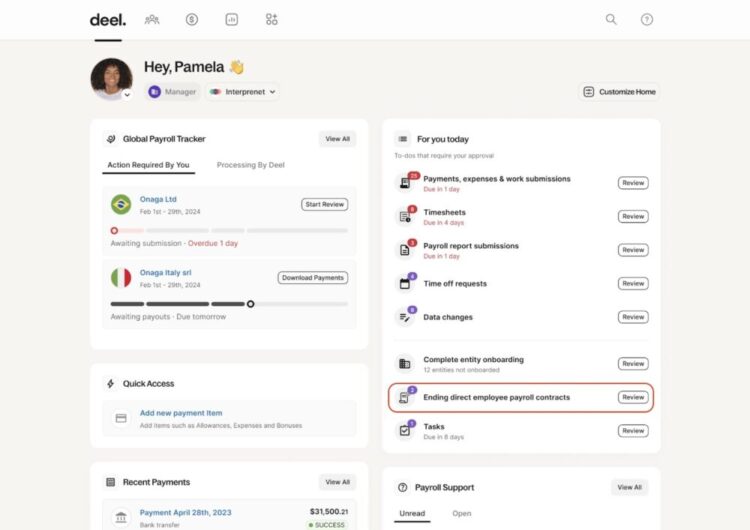The height and width of the screenshot is (530, 750).
Task: Click the Quick Access lightning icon
Action: [x=110, y=384]
